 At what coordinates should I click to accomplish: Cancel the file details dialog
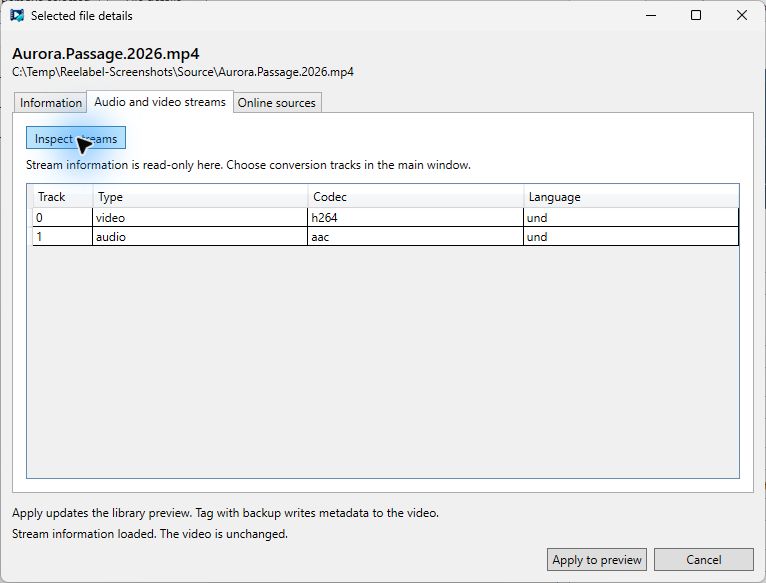tap(703, 560)
